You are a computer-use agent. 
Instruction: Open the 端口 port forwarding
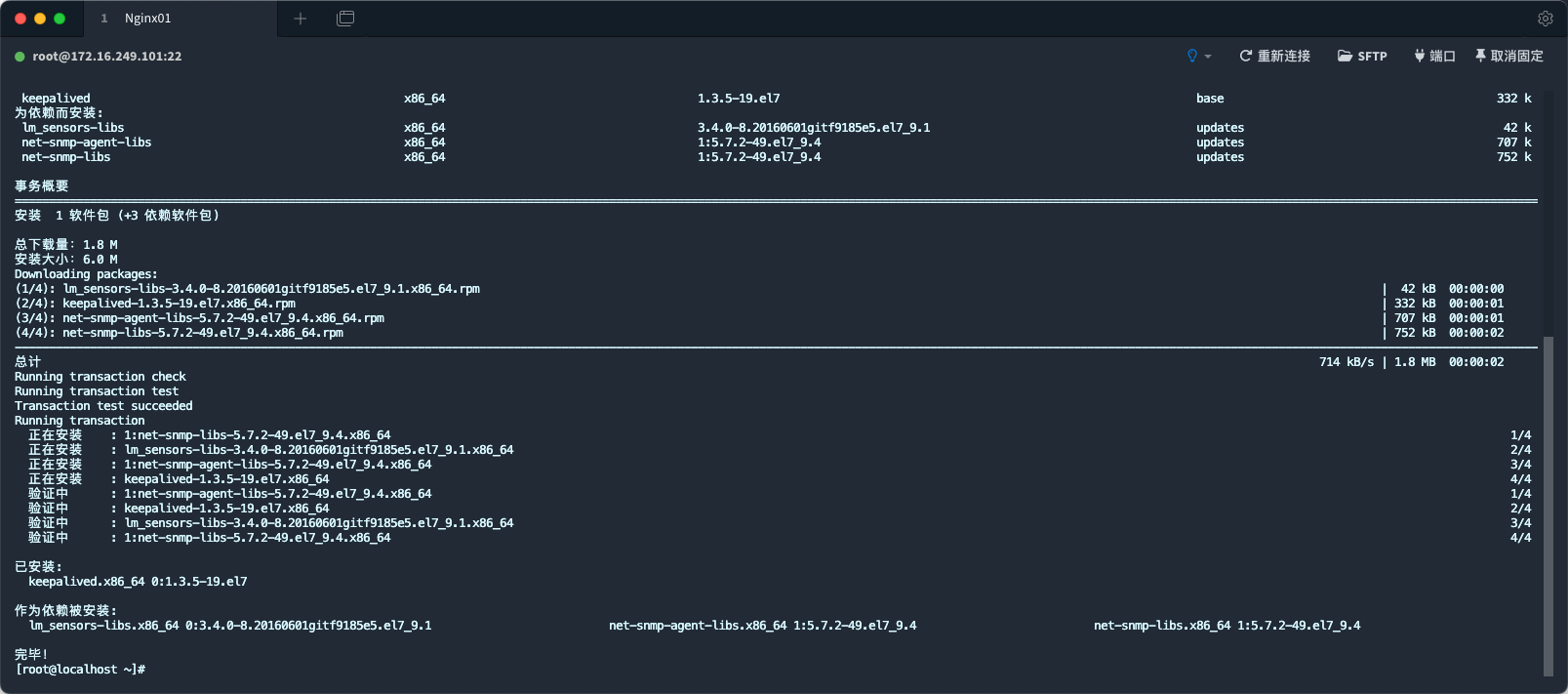point(1434,56)
